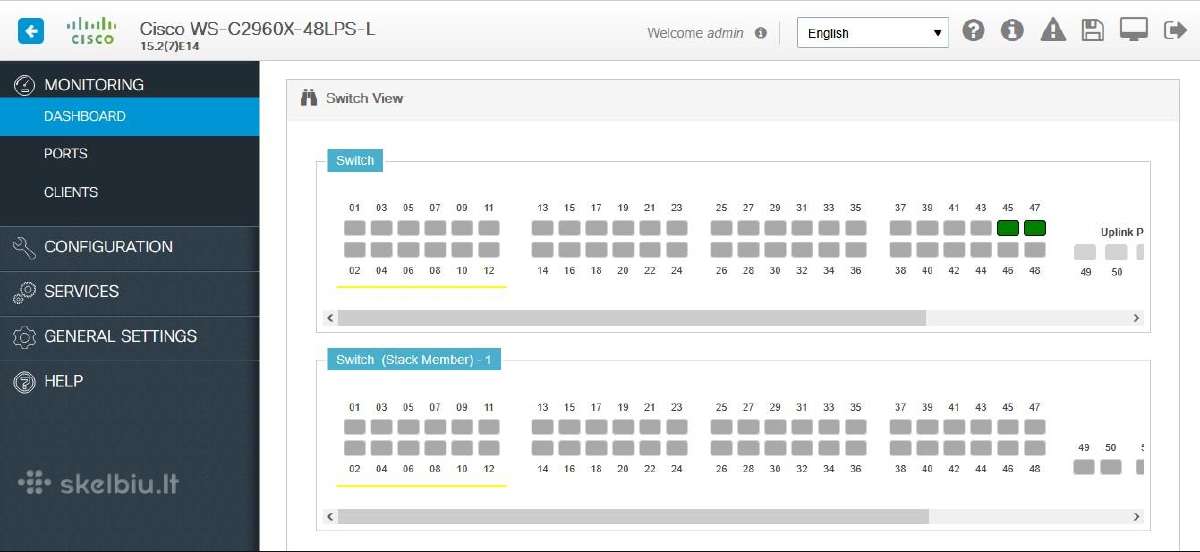Click the Switch View binoculars icon
Screen dimensions: 1200x552
click(x=309, y=98)
